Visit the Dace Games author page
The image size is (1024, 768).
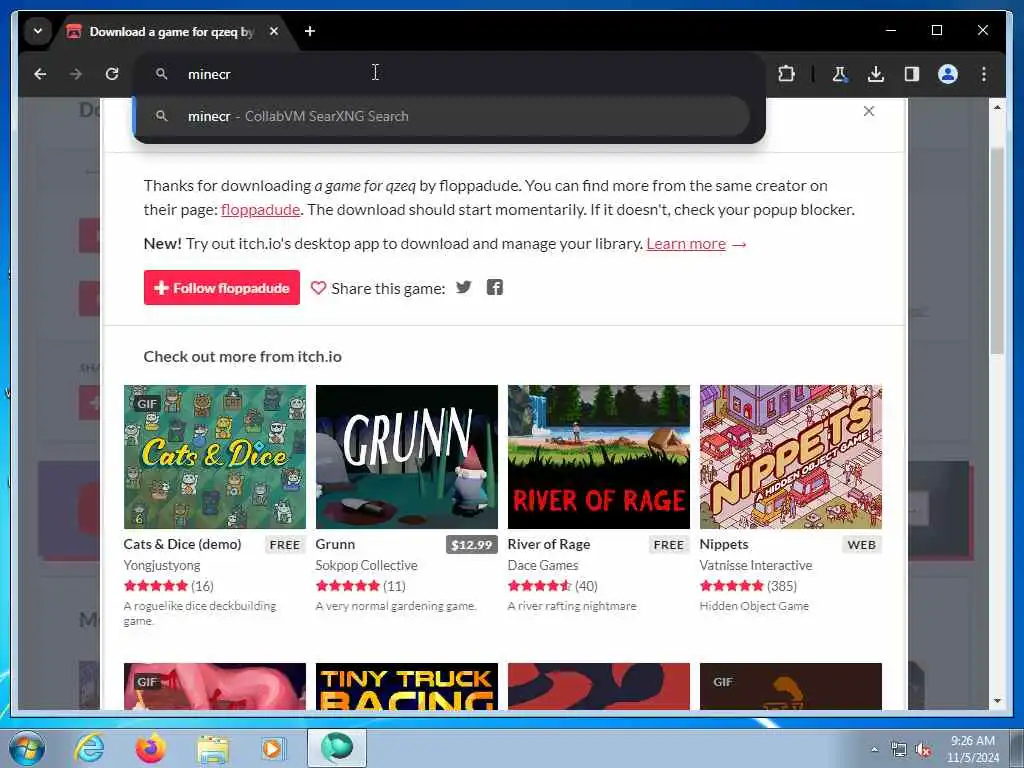(x=543, y=565)
